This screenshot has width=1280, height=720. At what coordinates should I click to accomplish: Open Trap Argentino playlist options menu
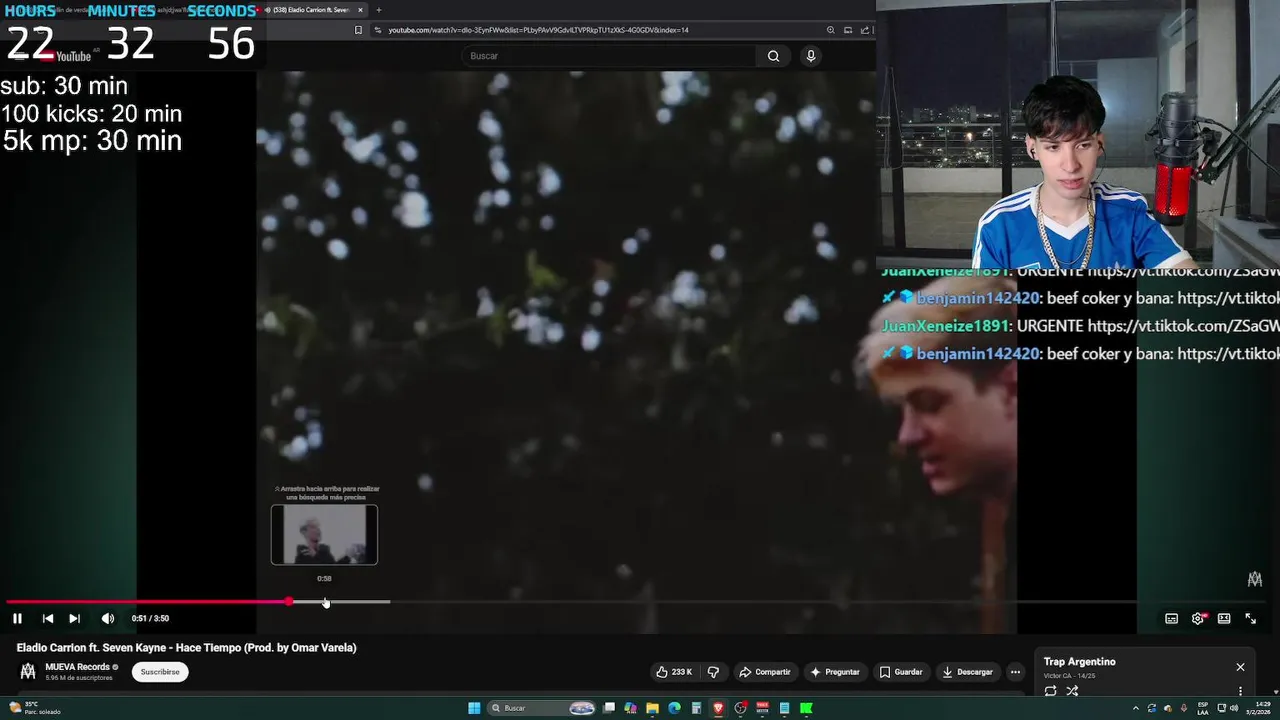(x=1240, y=691)
